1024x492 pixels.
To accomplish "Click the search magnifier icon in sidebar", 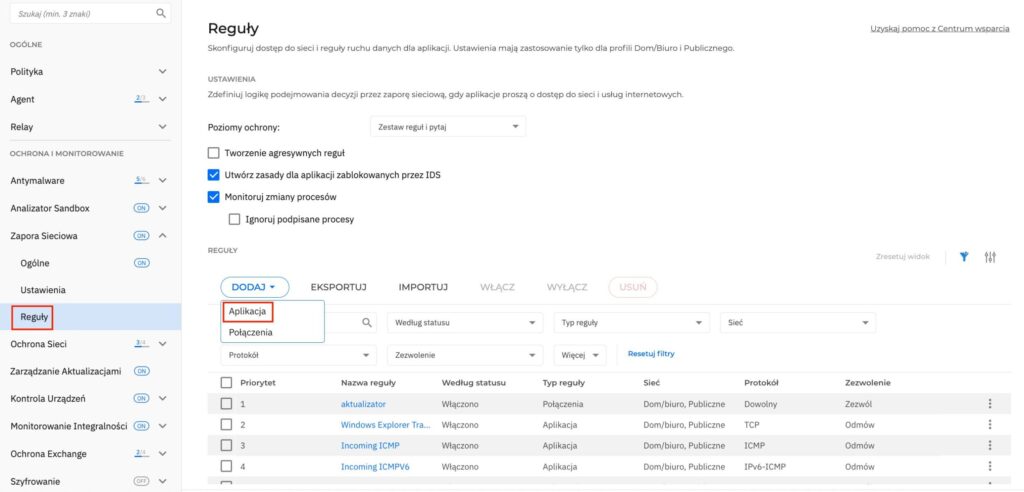I will tap(161, 13).
